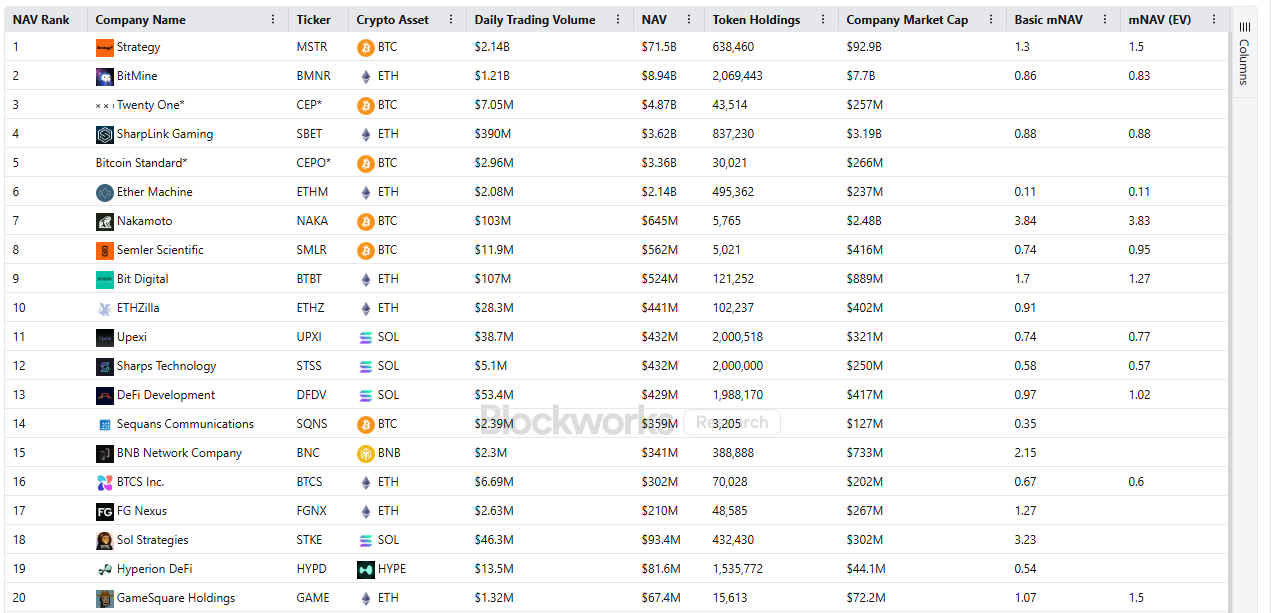Click the $93.4M NAV value
The image size is (1271, 613).
tap(661, 540)
